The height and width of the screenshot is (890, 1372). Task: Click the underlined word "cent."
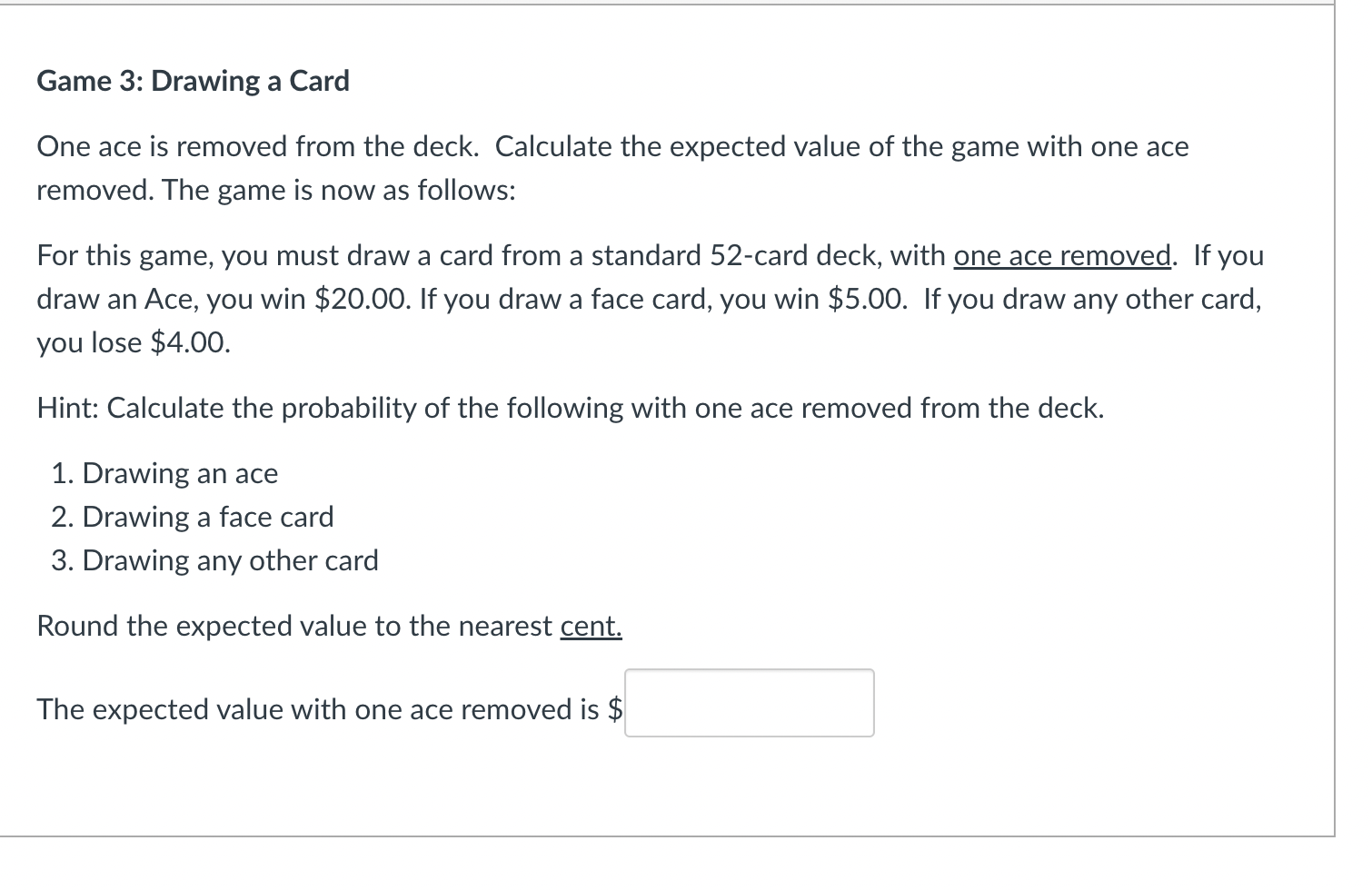point(592,627)
